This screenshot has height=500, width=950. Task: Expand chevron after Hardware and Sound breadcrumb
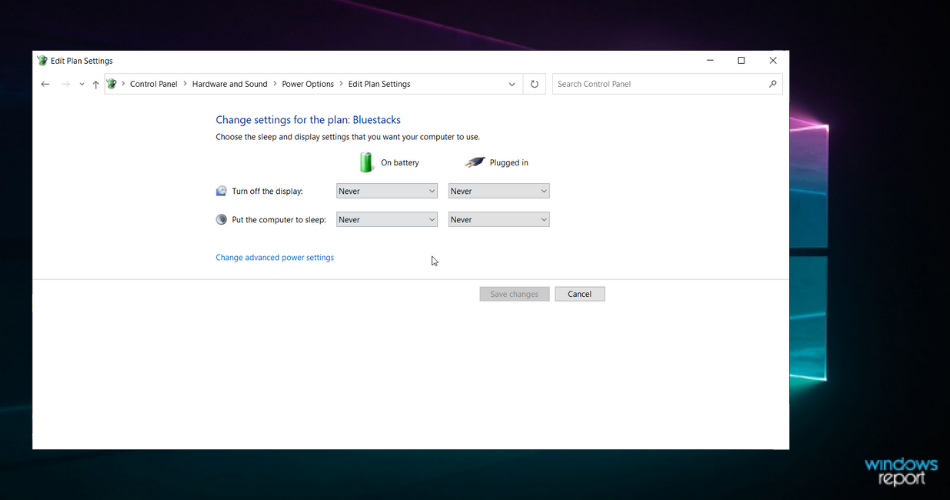274,84
